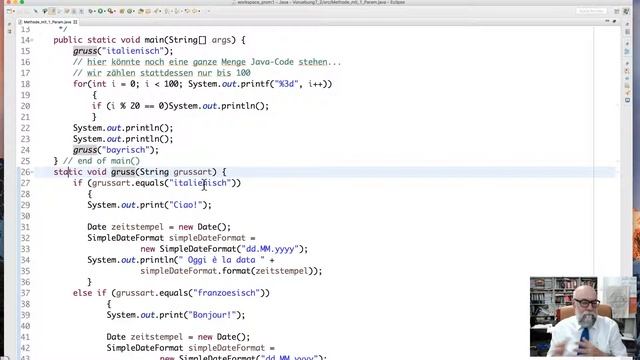Viewport: 640px width, 360px height.
Task: Click the Debug bug icon
Action: (x=90, y=11)
